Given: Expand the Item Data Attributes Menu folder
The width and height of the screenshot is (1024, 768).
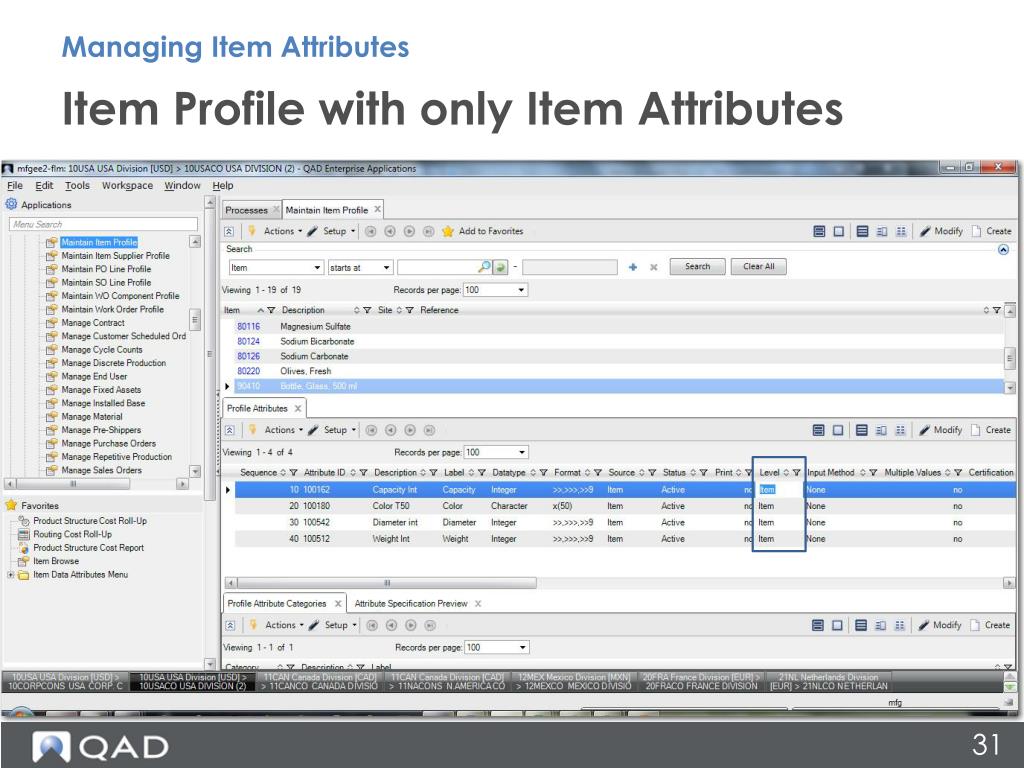Looking at the screenshot, I should coord(10,575).
